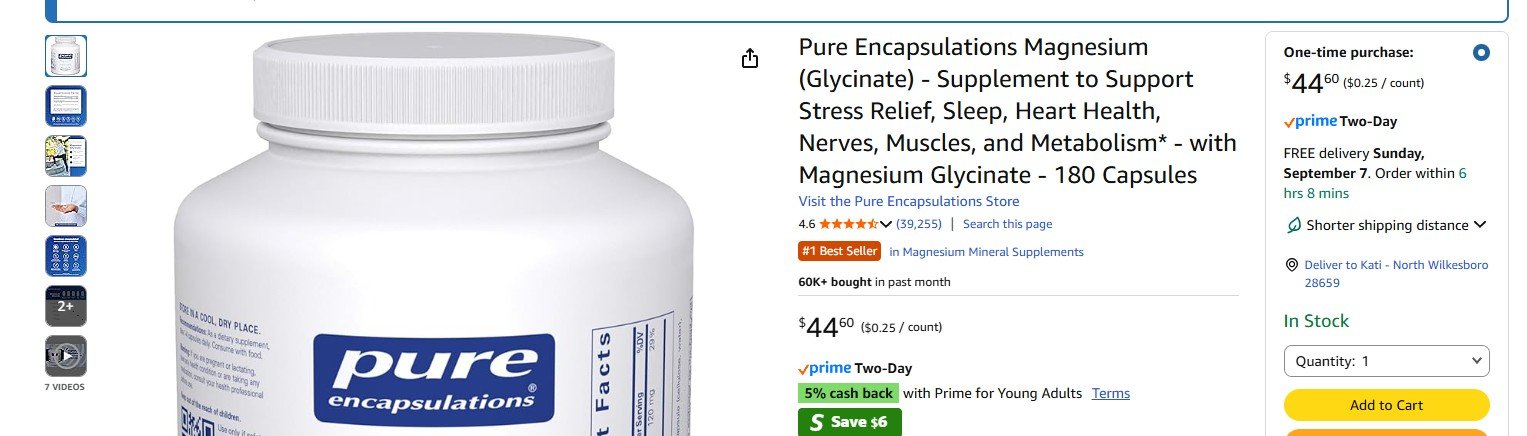
Task: Click the leaf icon for shorter shipping distance
Action: pyautogui.click(x=1293, y=225)
